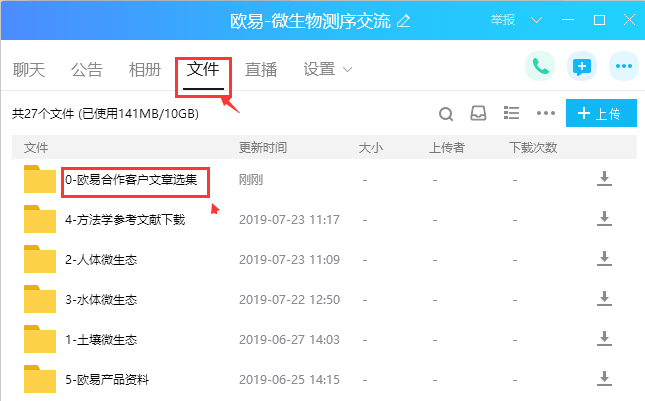The image size is (645, 401).
Task: Open the 公告 tab
Action: [86, 70]
